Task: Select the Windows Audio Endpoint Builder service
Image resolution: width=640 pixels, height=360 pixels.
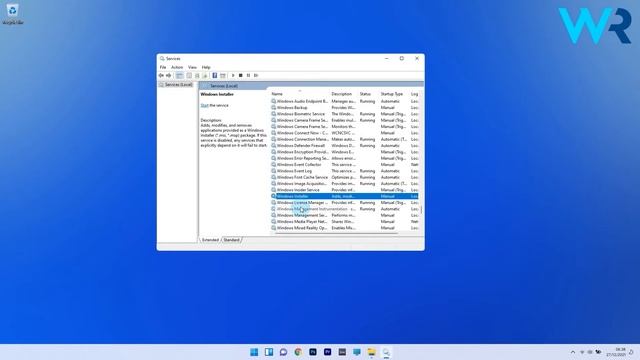Action: point(344,101)
